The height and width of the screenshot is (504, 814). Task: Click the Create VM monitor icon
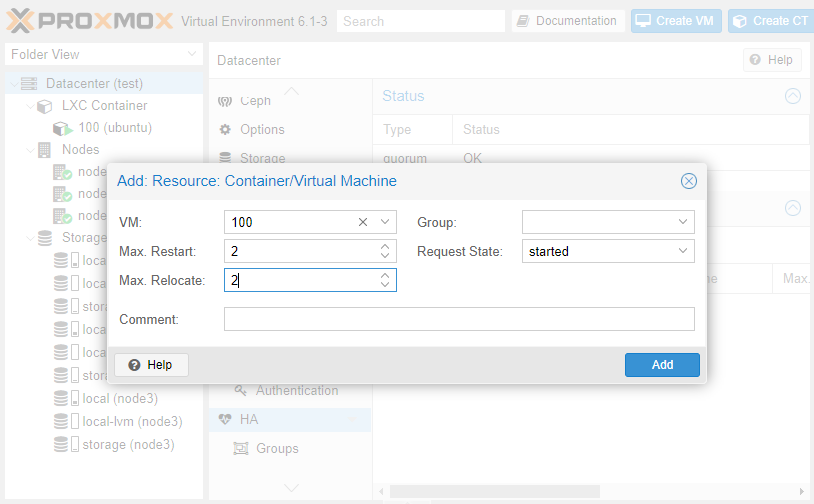643,21
